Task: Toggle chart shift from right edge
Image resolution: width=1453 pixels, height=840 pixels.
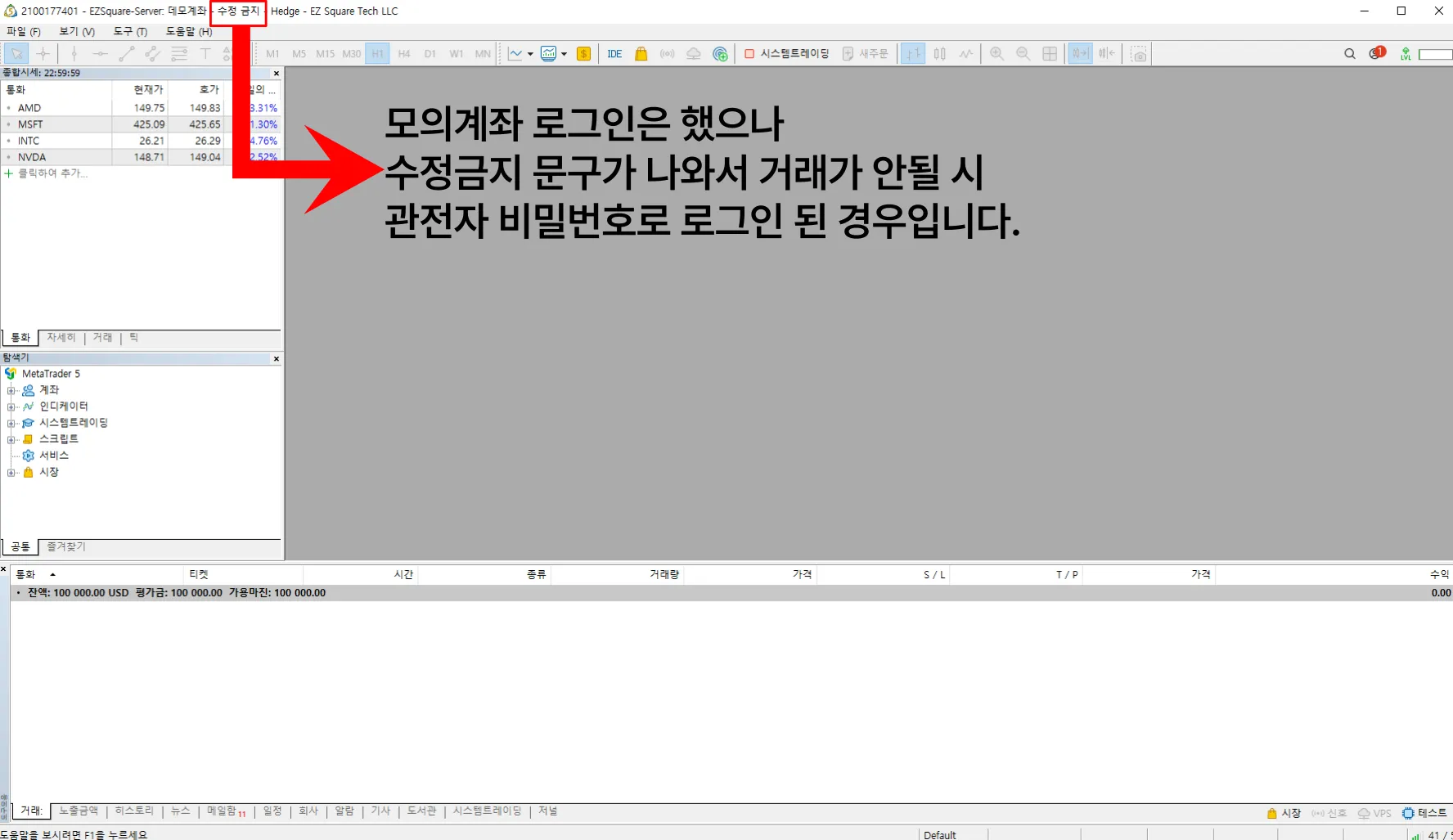Action: pyautogui.click(x=1107, y=54)
